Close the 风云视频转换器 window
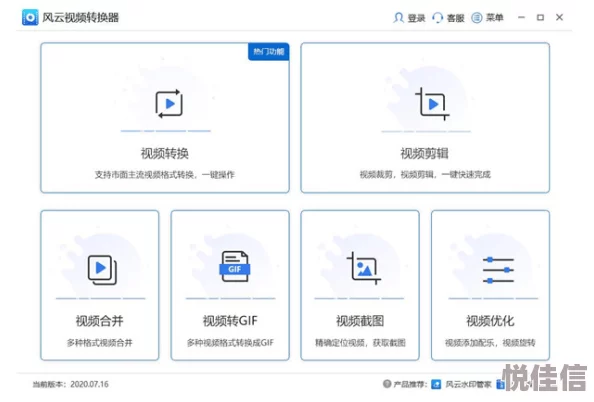This screenshot has height=402, width=594. click(559, 17)
